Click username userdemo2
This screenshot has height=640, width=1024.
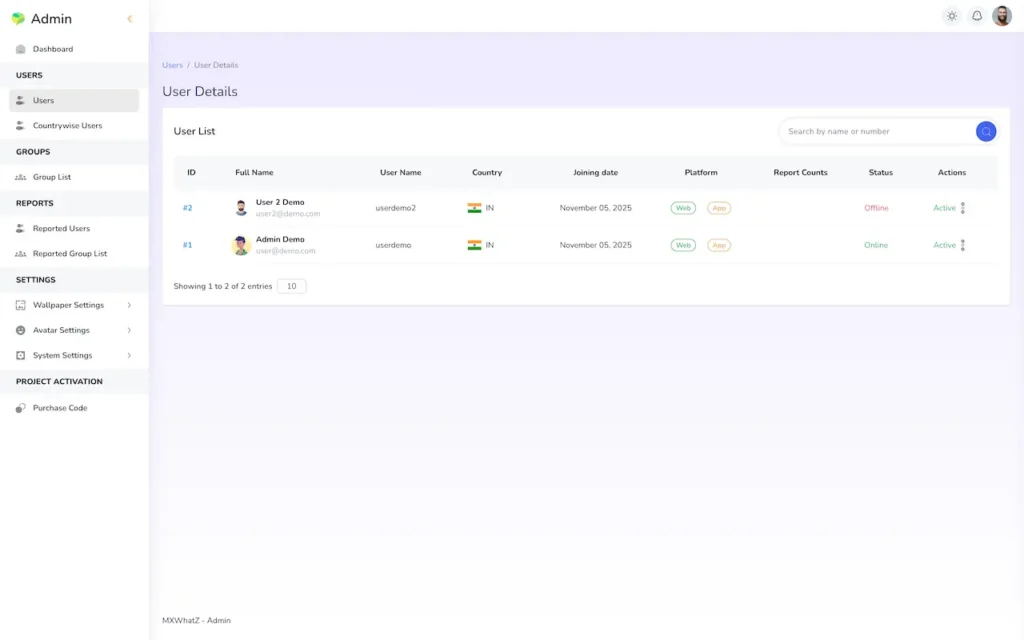point(395,208)
